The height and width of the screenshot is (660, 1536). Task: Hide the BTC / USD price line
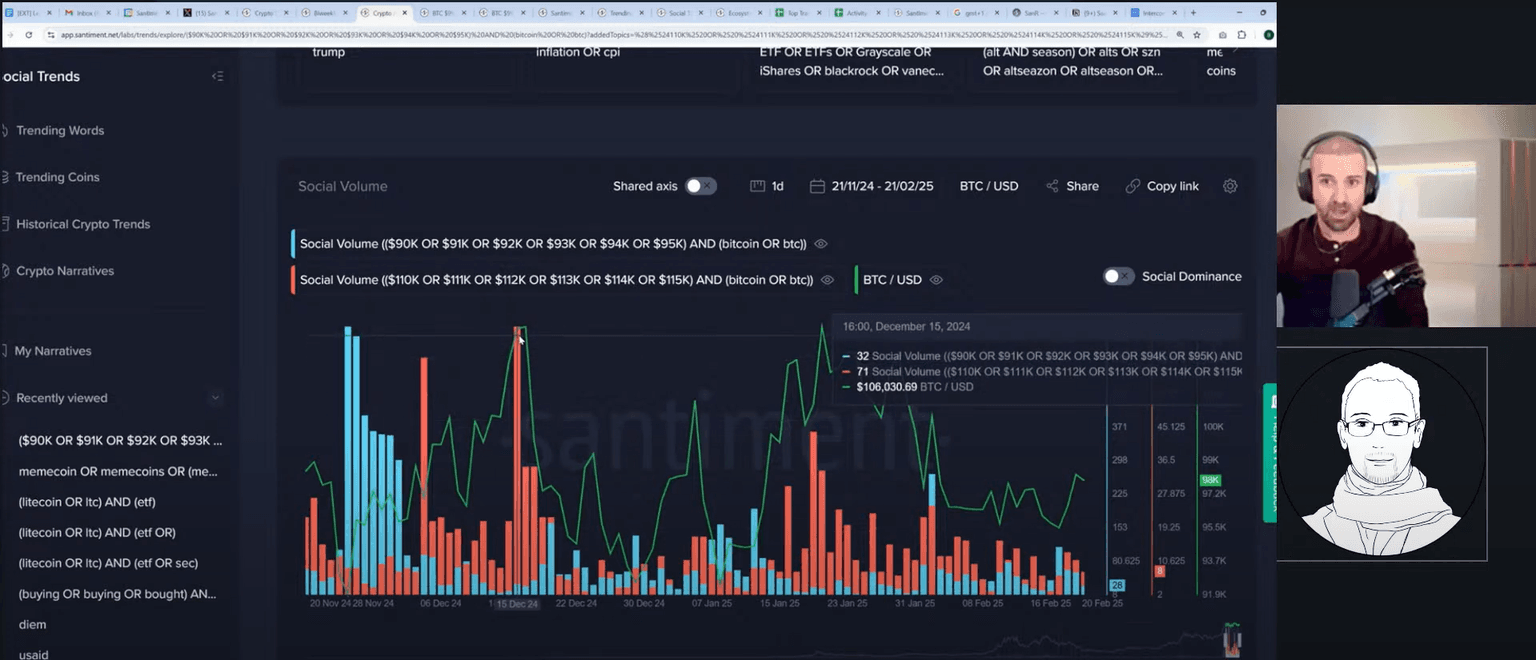point(936,280)
